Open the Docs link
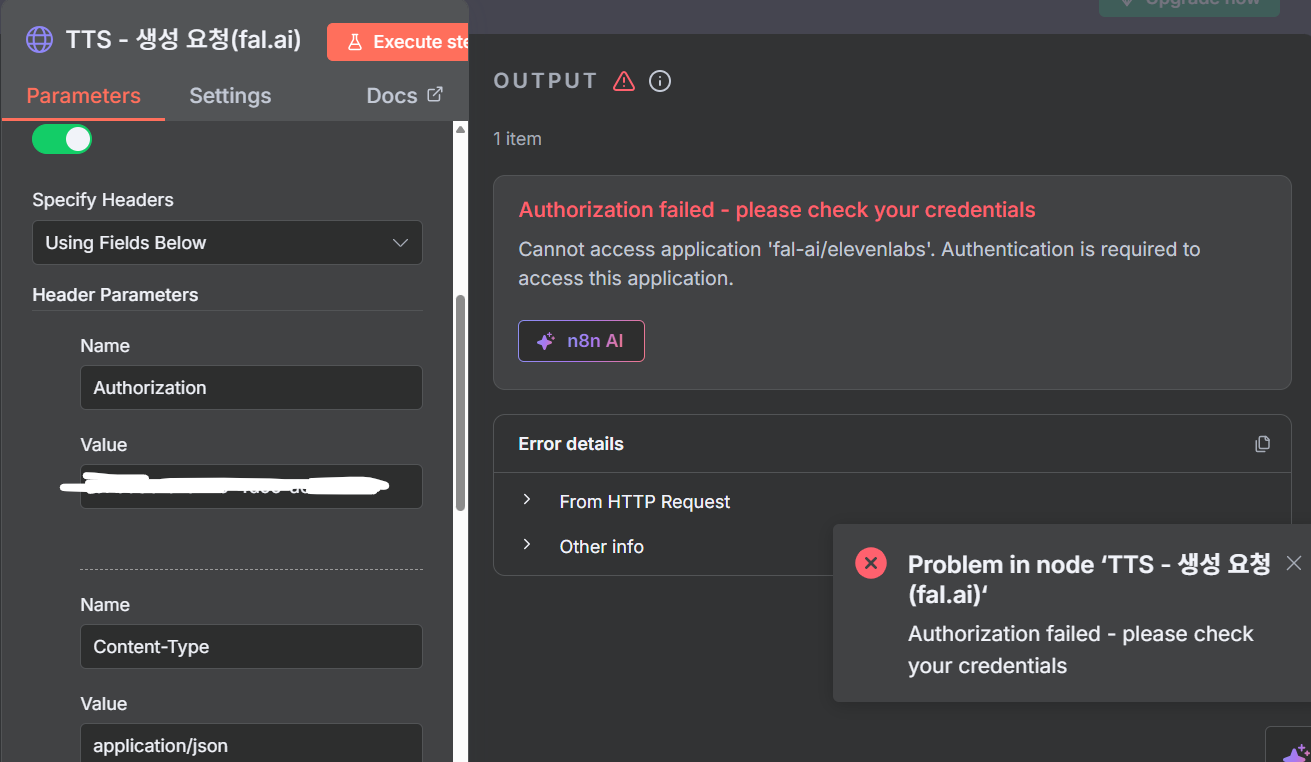The image size is (1311, 762). pos(392,96)
